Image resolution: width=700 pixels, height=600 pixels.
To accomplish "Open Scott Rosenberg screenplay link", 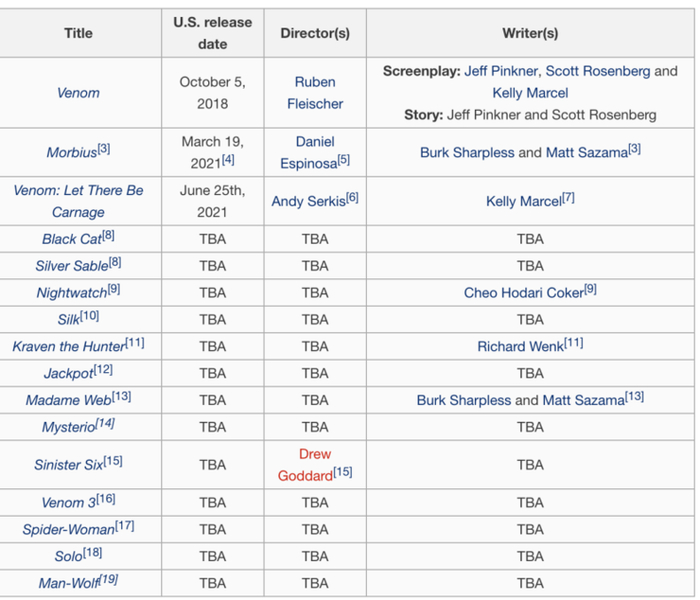I will (x=598, y=71).
